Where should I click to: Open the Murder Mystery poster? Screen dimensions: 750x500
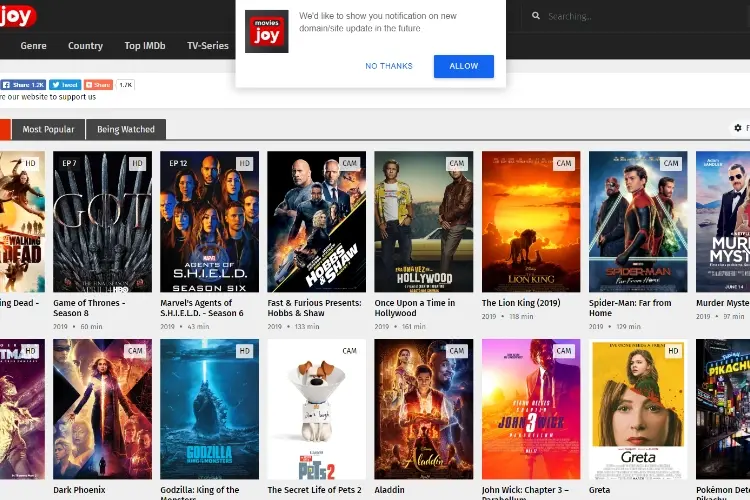pos(723,222)
